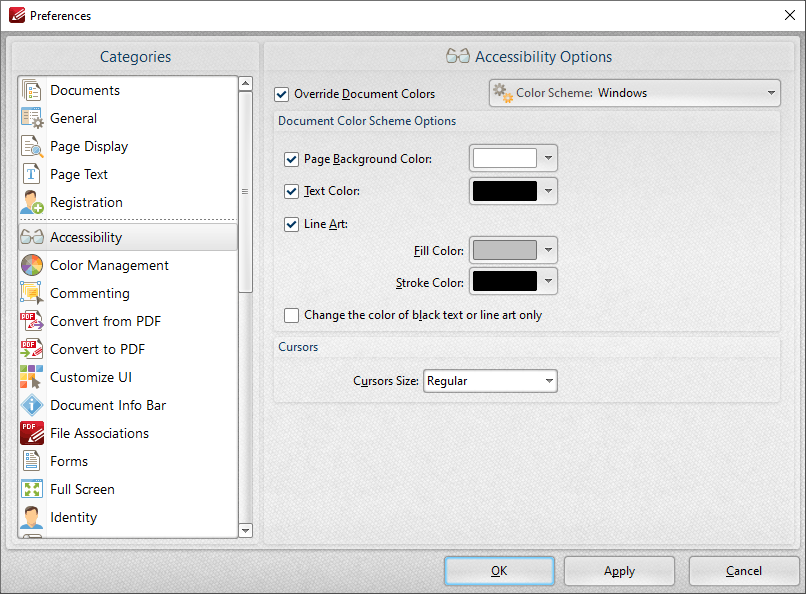Click the Cancel button
This screenshot has width=806, height=594.
(x=744, y=571)
